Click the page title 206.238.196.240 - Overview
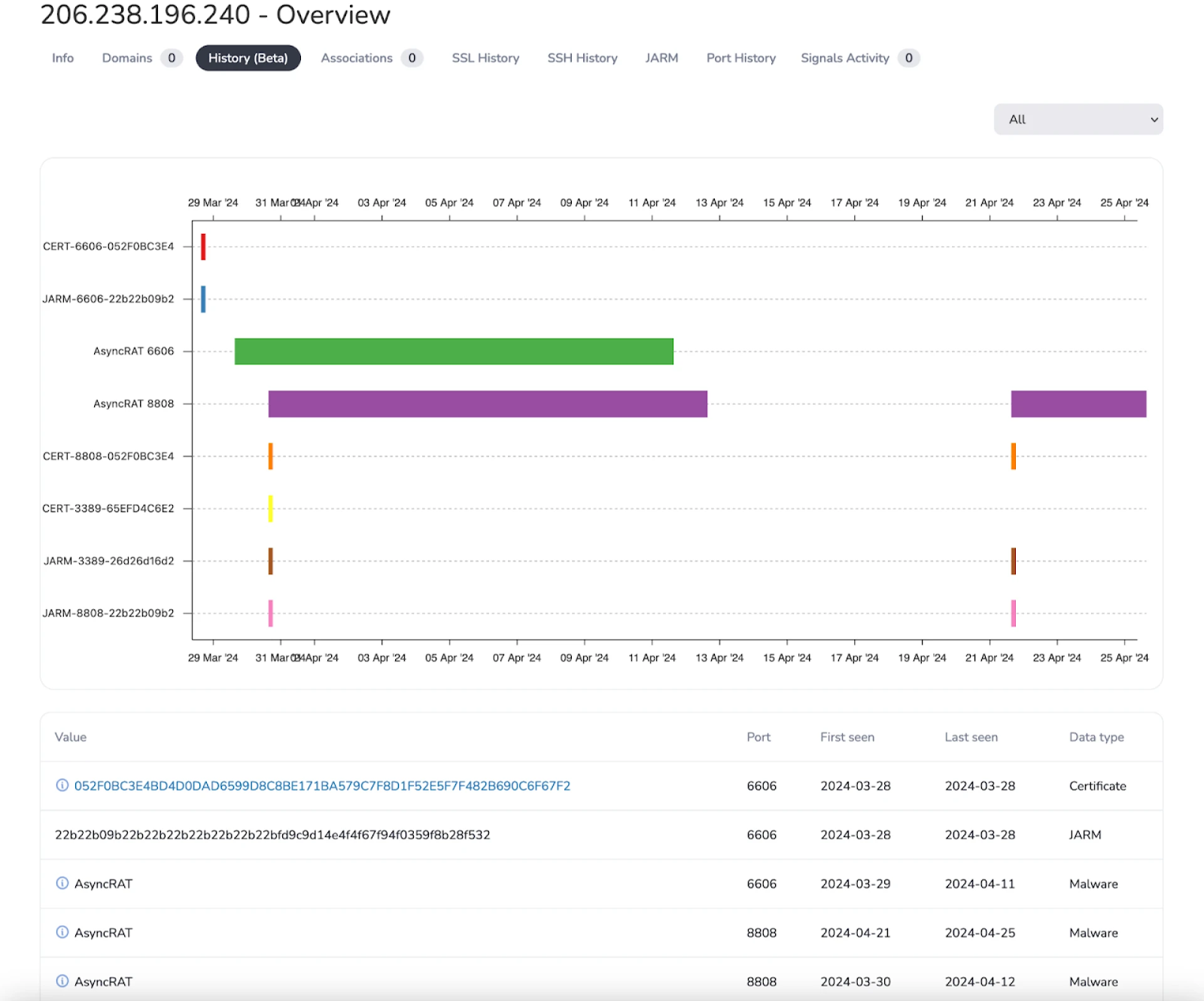 click(216, 14)
